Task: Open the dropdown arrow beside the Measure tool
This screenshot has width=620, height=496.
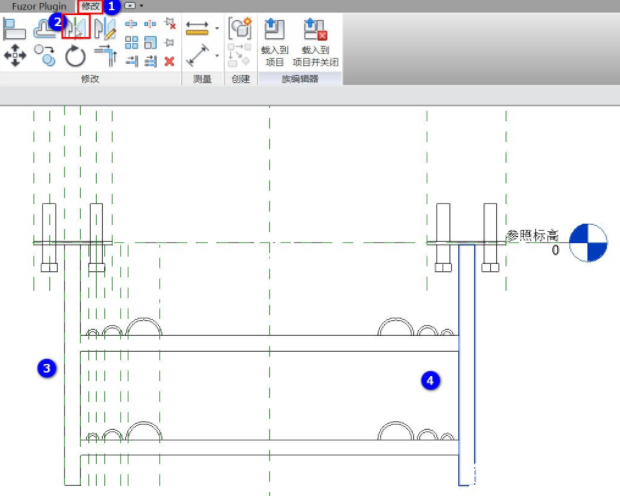Action: coord(217,57)
